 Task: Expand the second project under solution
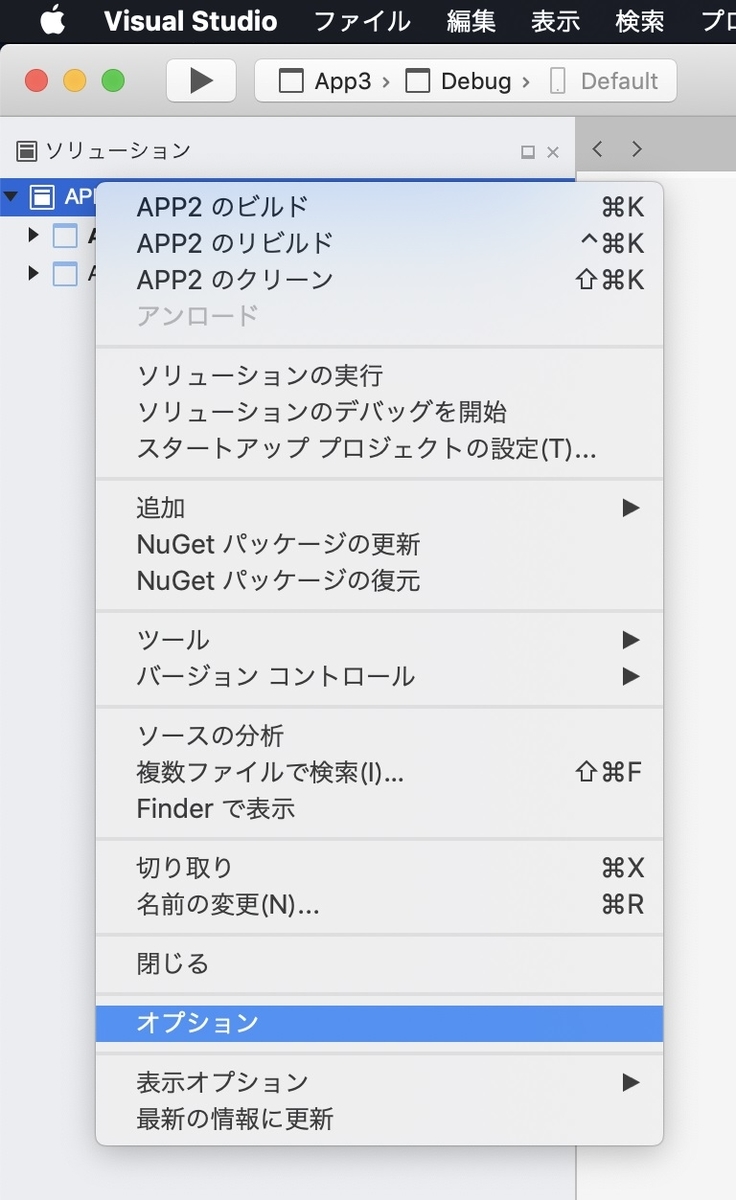pos(34,272)
